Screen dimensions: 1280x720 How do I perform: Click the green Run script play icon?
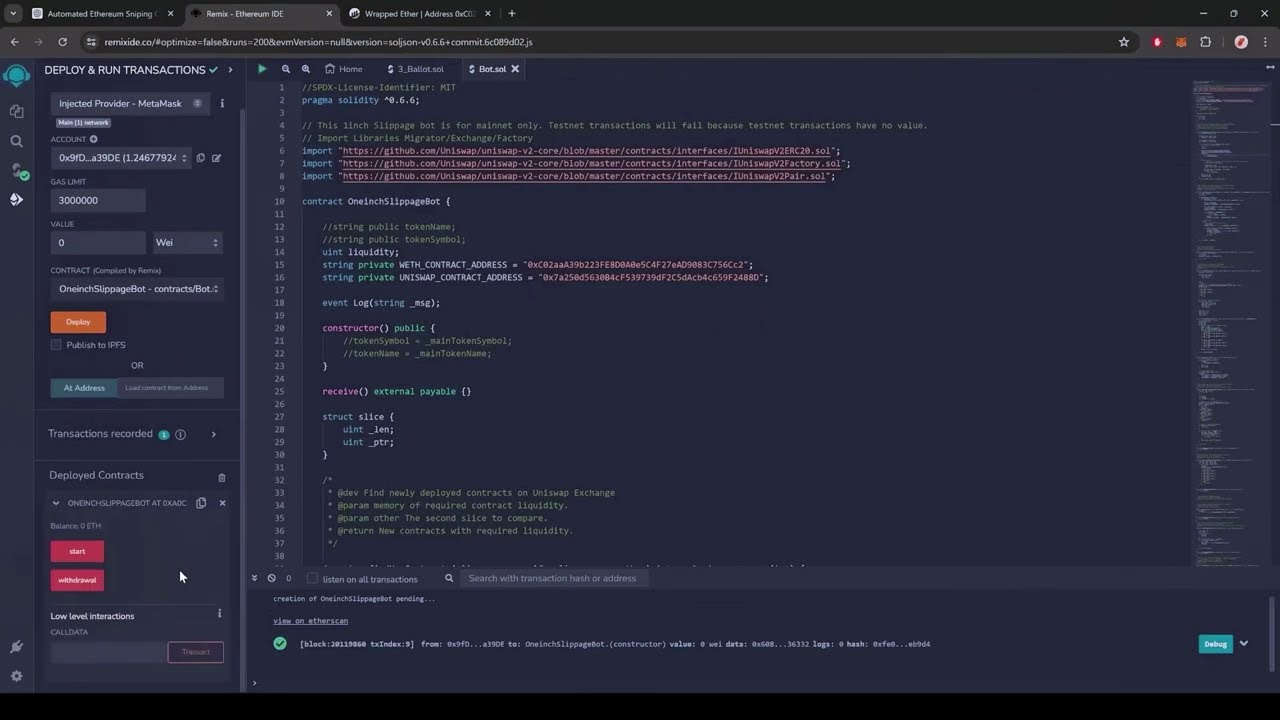262,69
